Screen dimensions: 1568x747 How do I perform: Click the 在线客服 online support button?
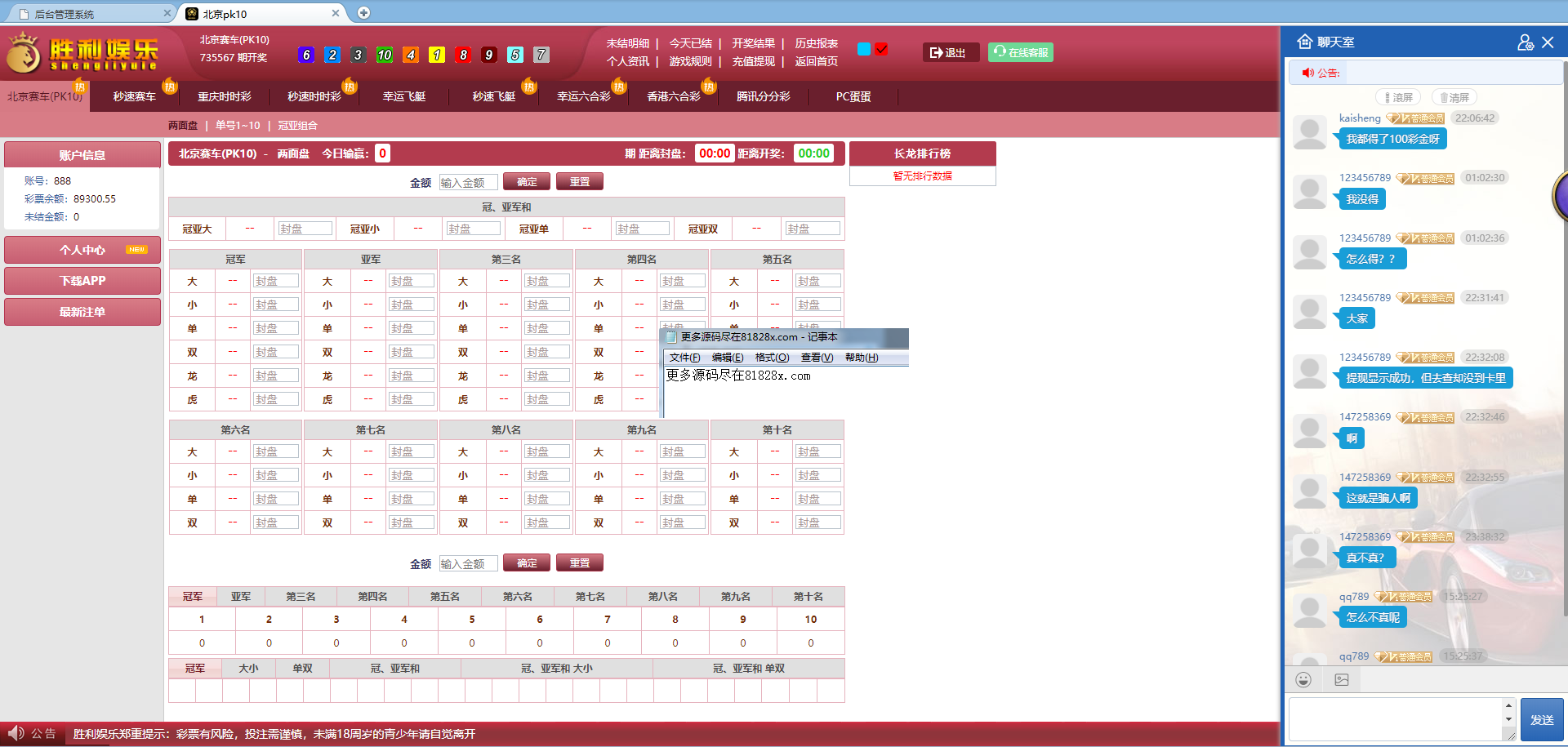click(1020, 52)
